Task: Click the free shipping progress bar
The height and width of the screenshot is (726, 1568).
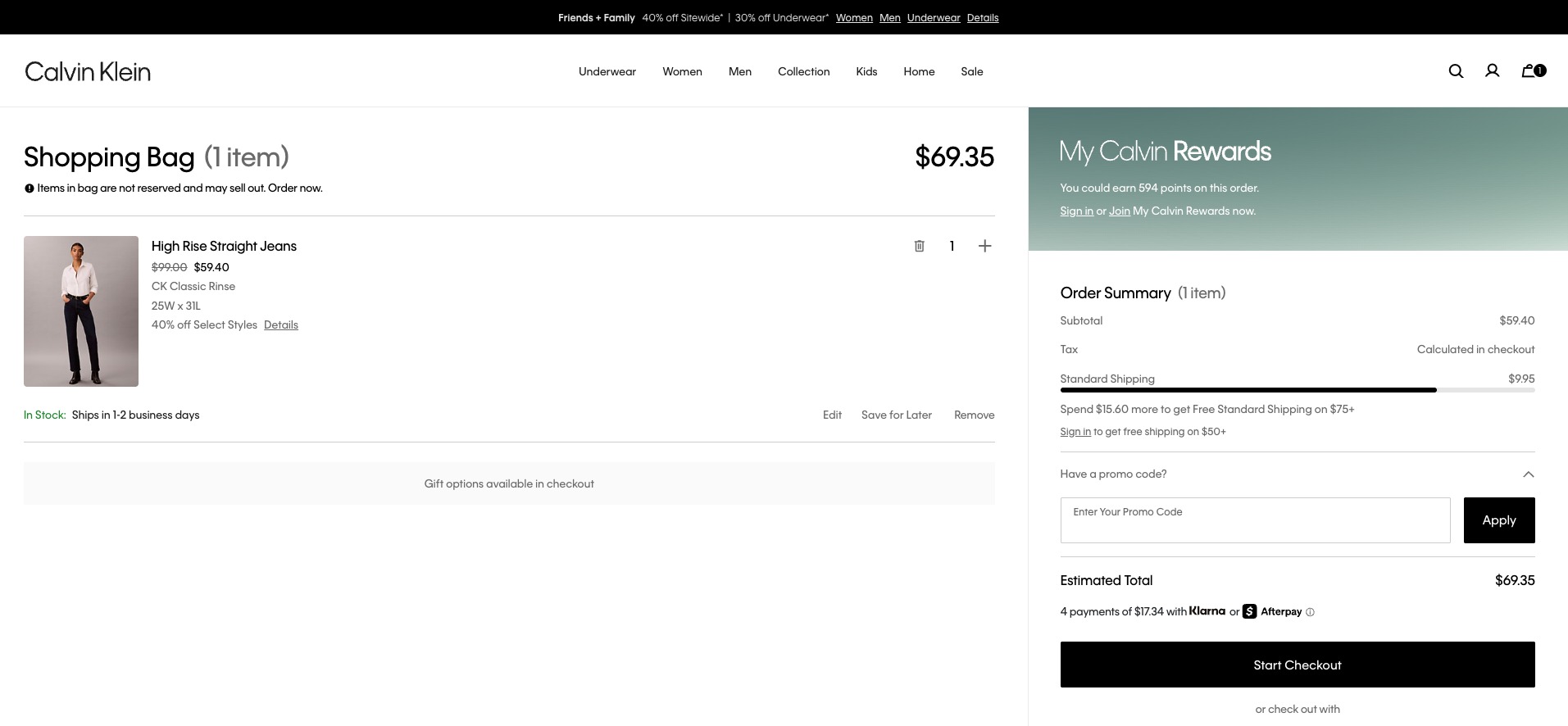Action: 1297,390
